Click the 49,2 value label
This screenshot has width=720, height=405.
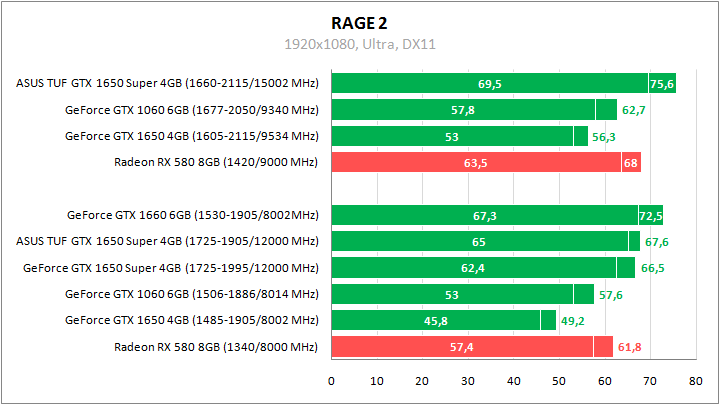(x=573, y=321)
